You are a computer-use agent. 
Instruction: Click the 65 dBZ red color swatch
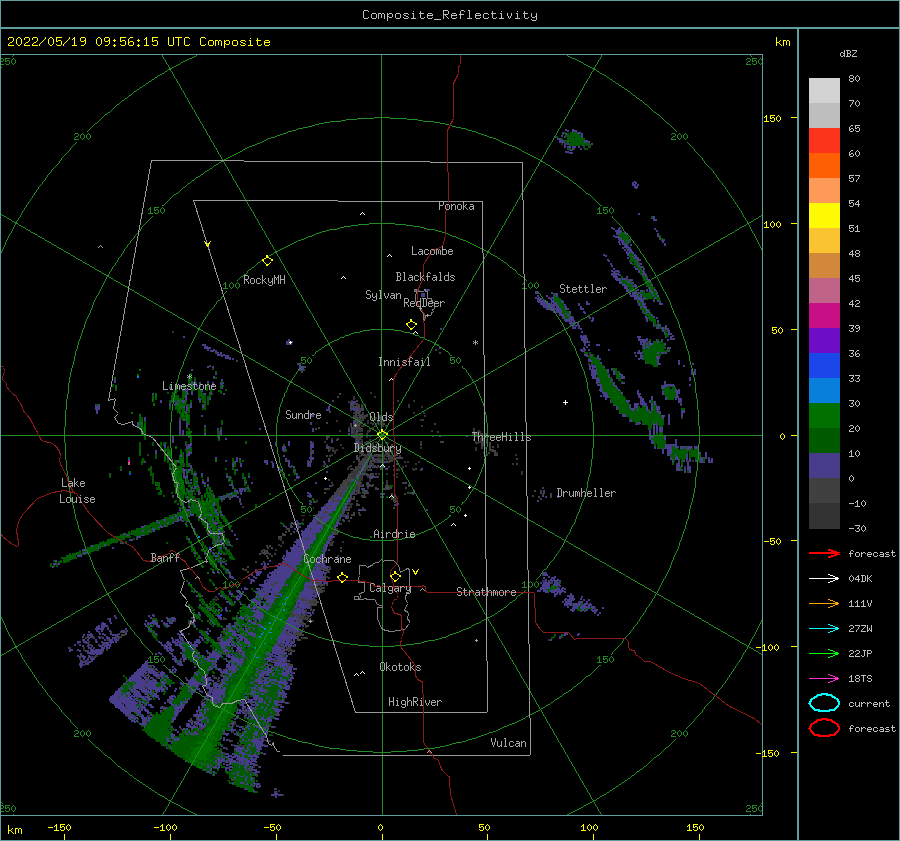[824, 140]
